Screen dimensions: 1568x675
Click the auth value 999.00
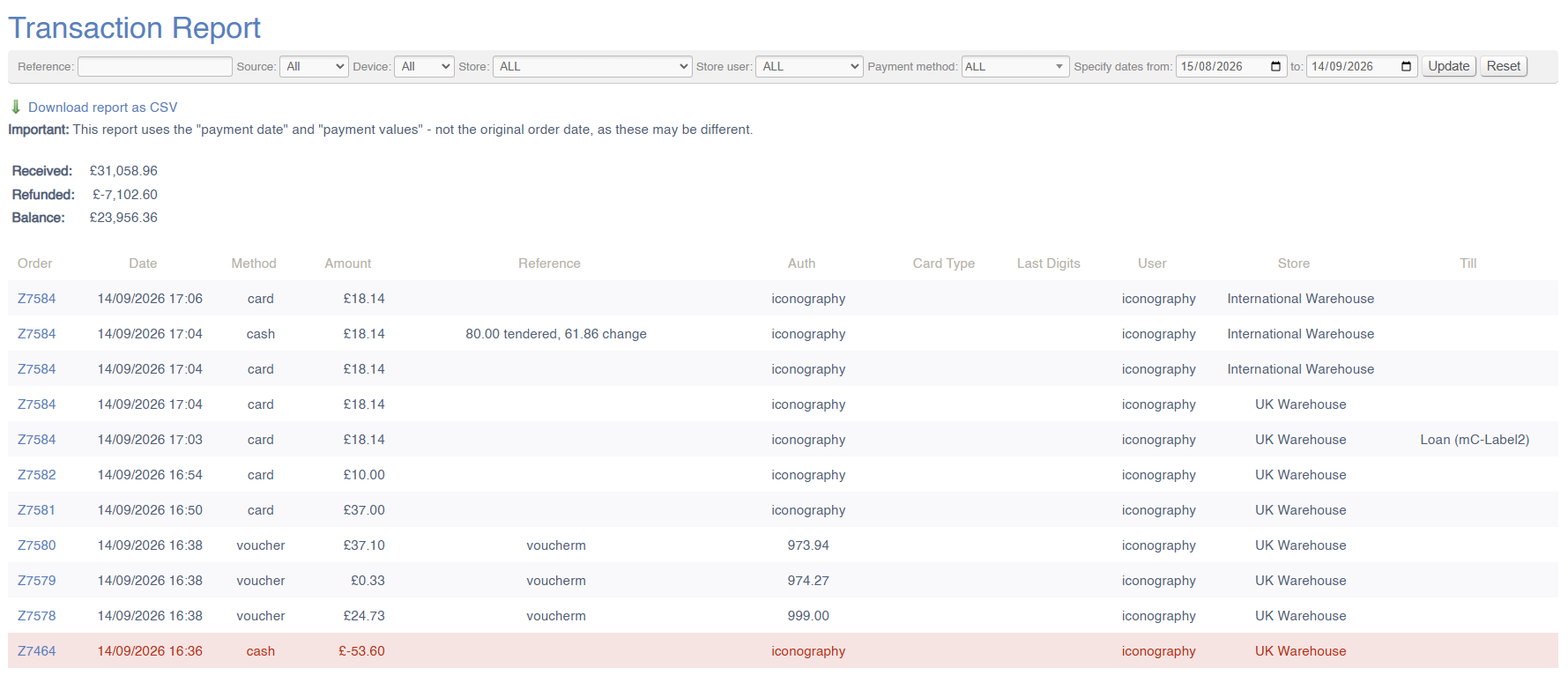click(808, 615)
